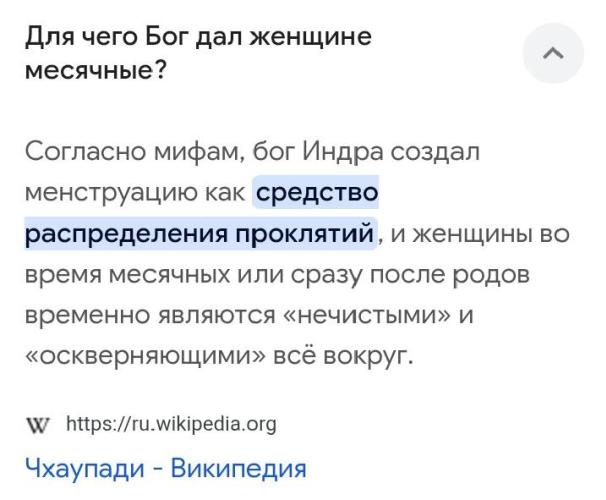This screenshot has height=500, width=606.
Task: Click the https://ru.wikipedia.org URL text
Action: (x=171, y=424)
